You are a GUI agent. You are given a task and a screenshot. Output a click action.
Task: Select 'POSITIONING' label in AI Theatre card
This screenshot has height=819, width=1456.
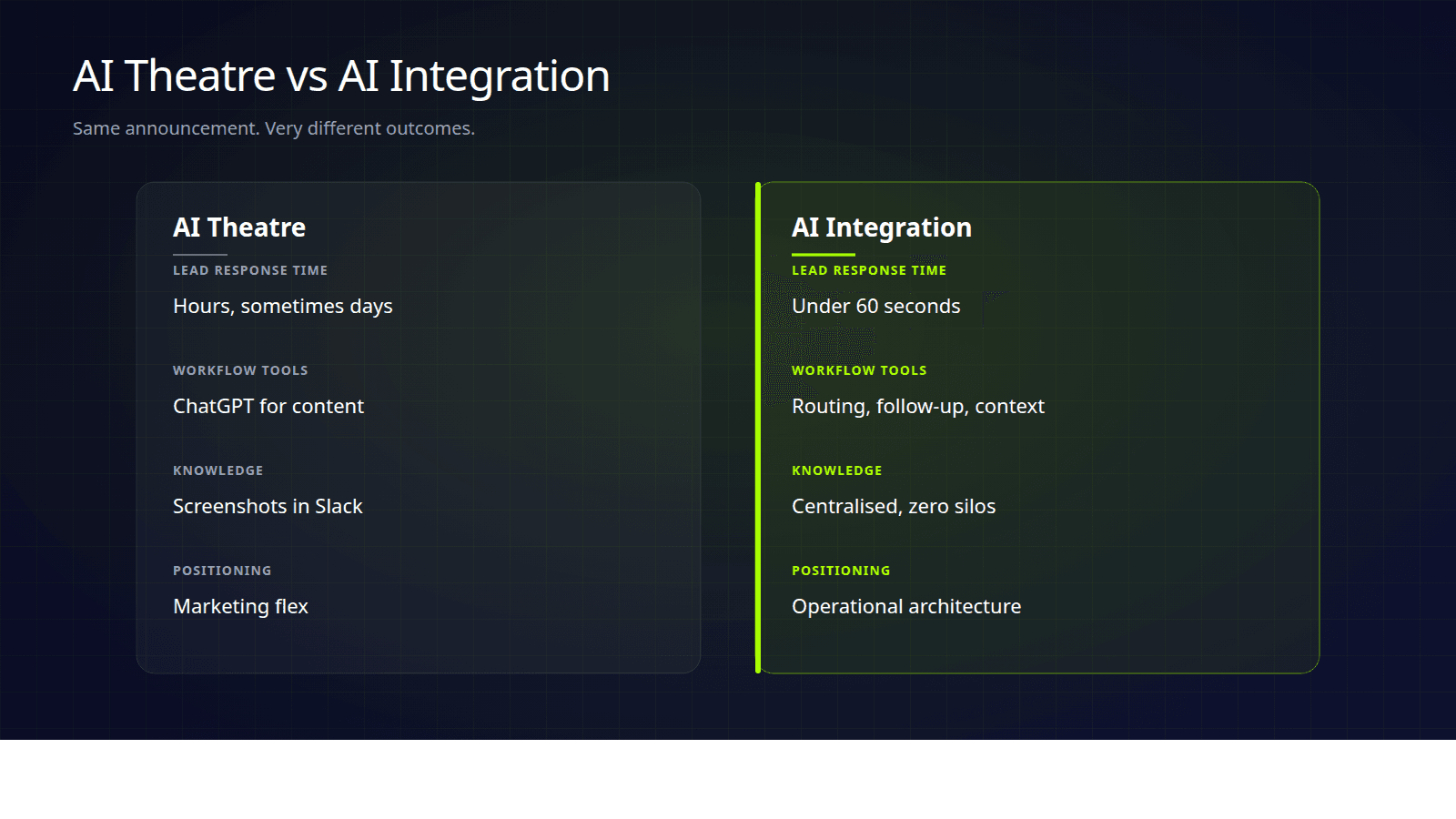click(222, 571)
